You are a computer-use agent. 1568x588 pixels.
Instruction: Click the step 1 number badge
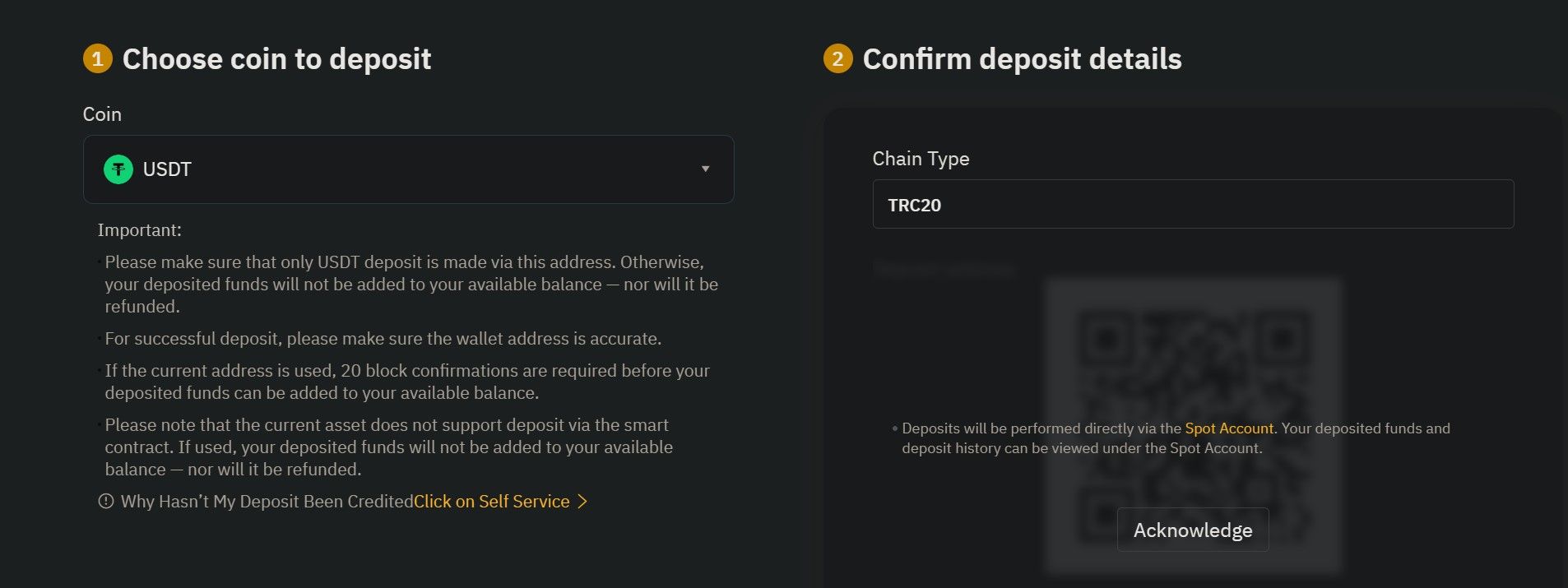click(99, 58)
